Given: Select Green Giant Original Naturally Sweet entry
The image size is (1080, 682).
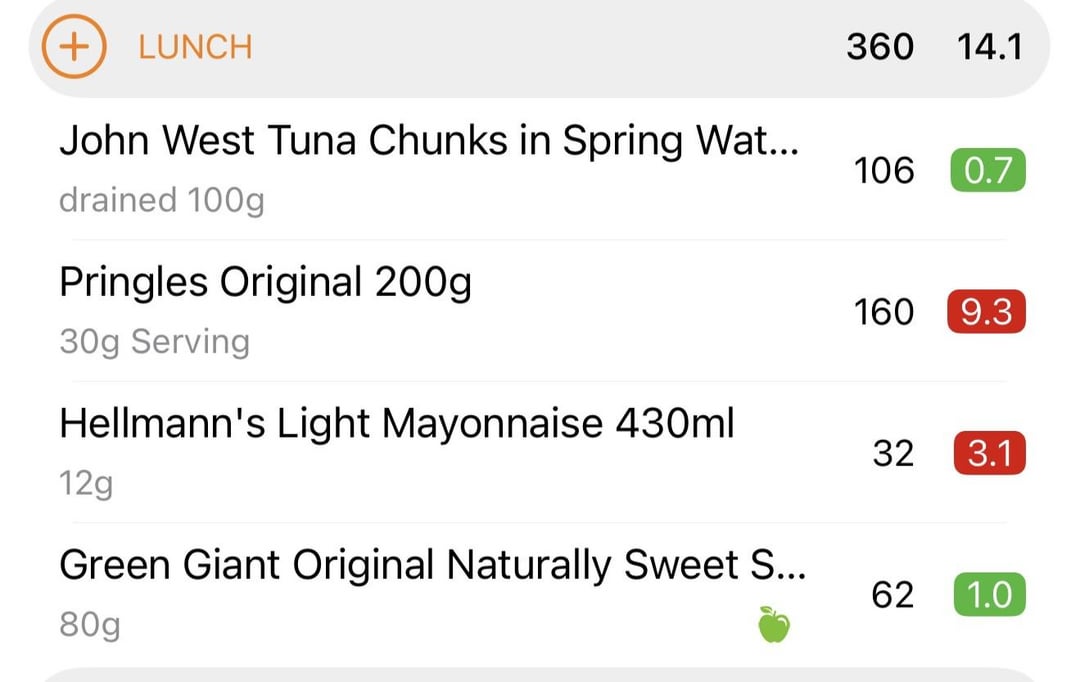Looking at the screenshot, I should (x=432, y=566).
